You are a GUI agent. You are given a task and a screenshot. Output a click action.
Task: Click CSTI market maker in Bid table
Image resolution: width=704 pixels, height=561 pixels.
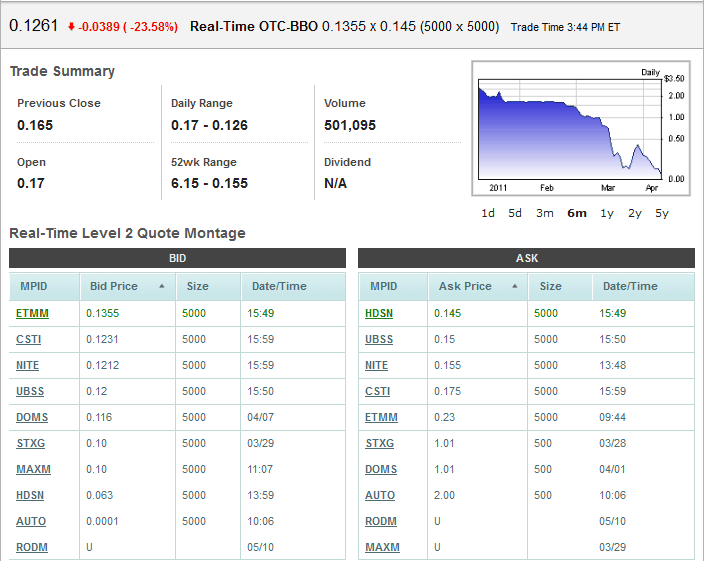coord(29,339)
